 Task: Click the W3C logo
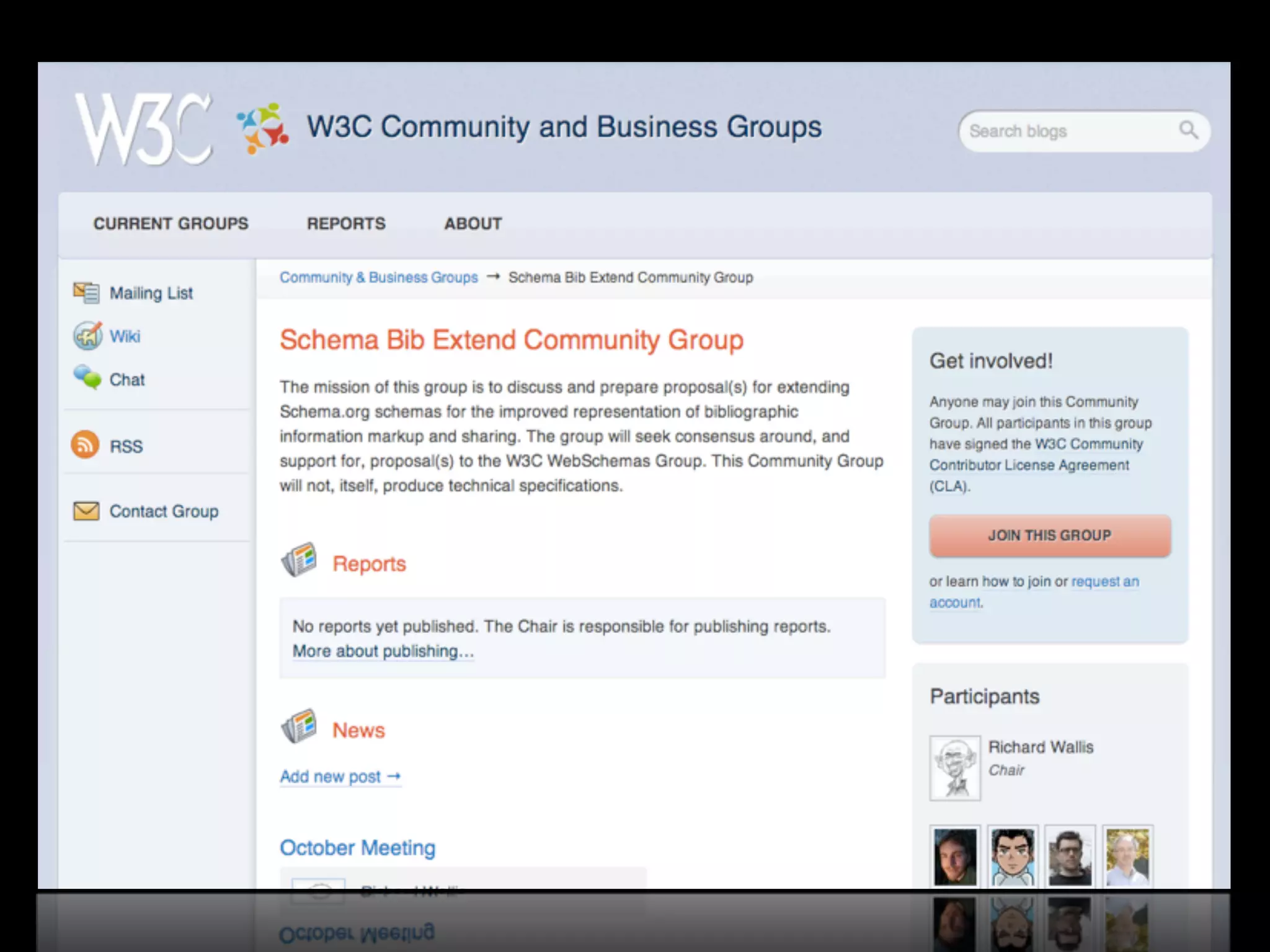tap(144, 129)
